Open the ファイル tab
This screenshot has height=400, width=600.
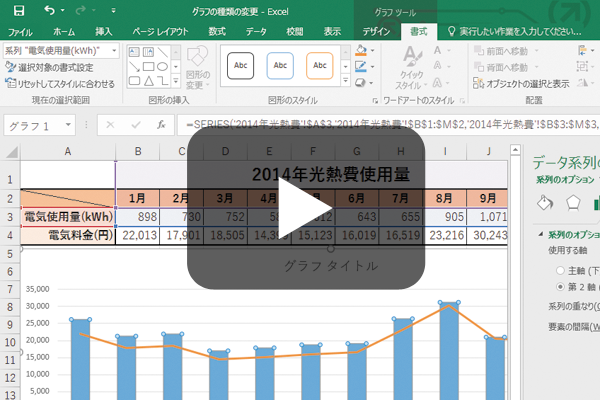pos(20,32)
